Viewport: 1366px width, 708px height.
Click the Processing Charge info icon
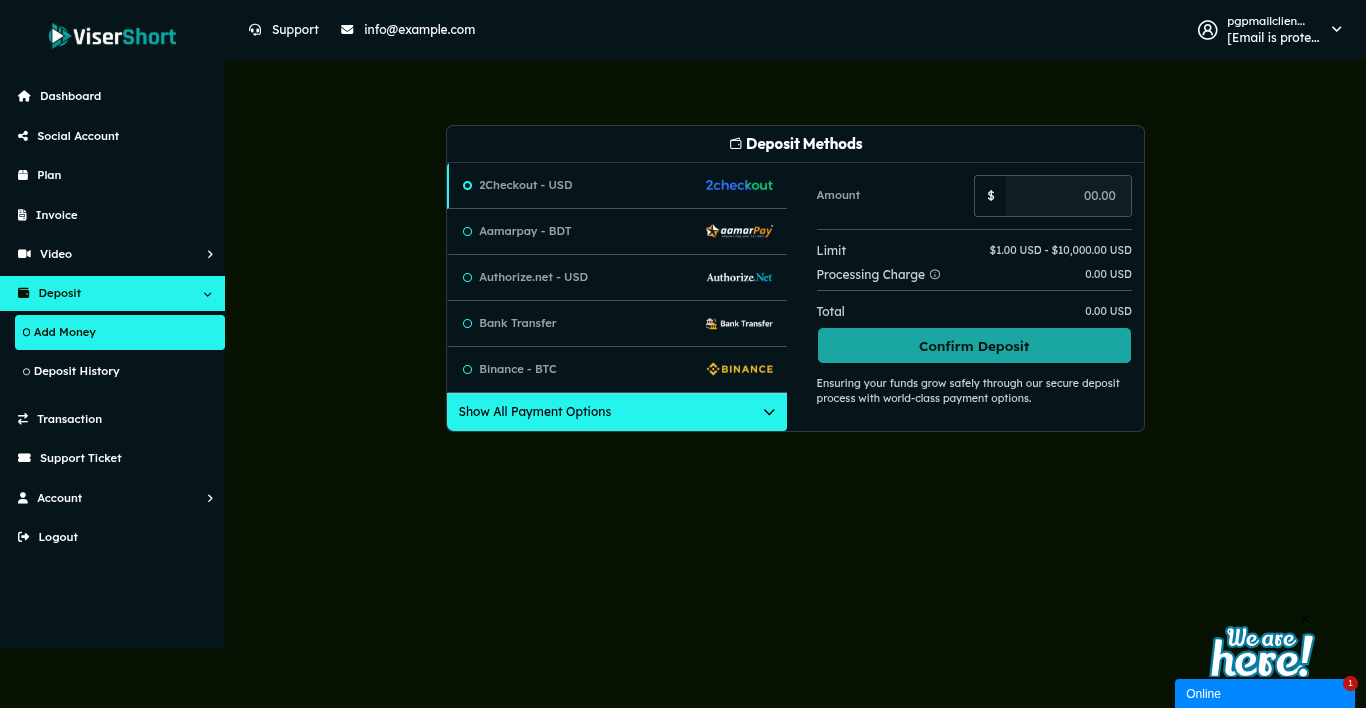(935, 274)
